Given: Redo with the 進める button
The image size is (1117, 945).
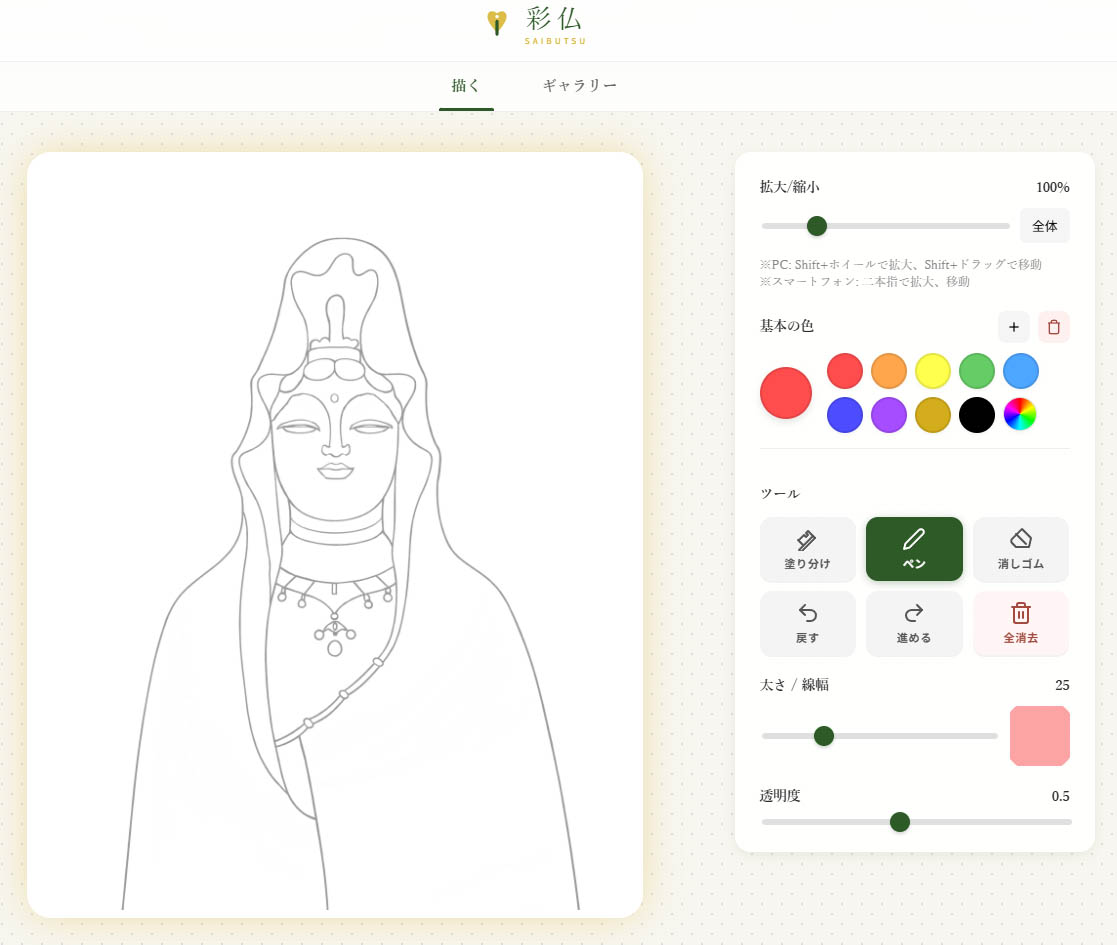Looking at the screenshot, I should tap(914, 623).
